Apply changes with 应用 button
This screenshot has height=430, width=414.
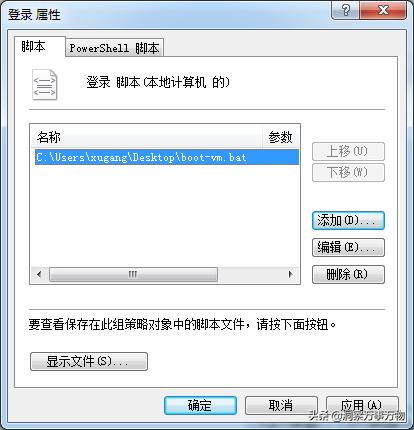tap(362, 405)
